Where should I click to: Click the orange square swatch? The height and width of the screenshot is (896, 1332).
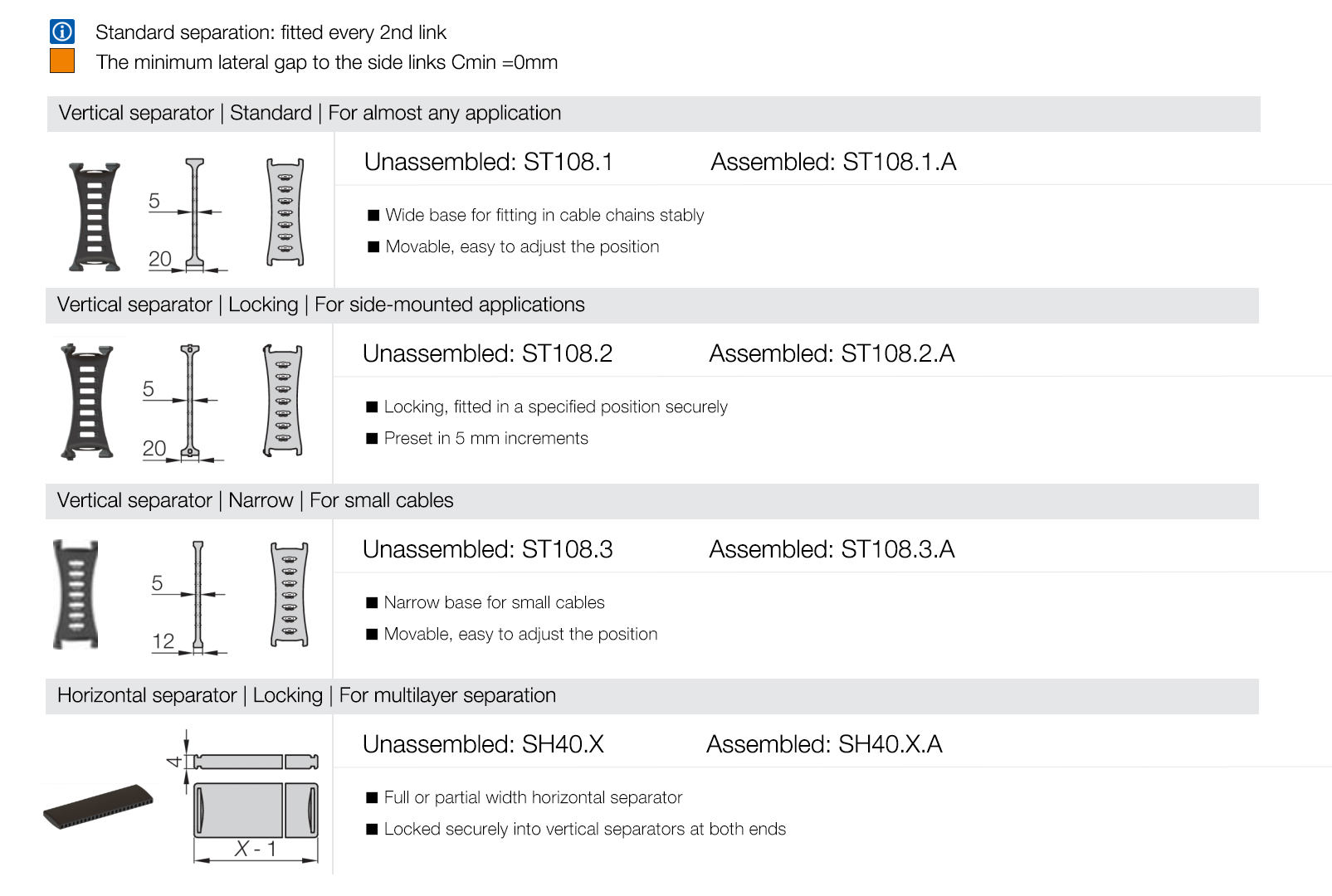62,61
